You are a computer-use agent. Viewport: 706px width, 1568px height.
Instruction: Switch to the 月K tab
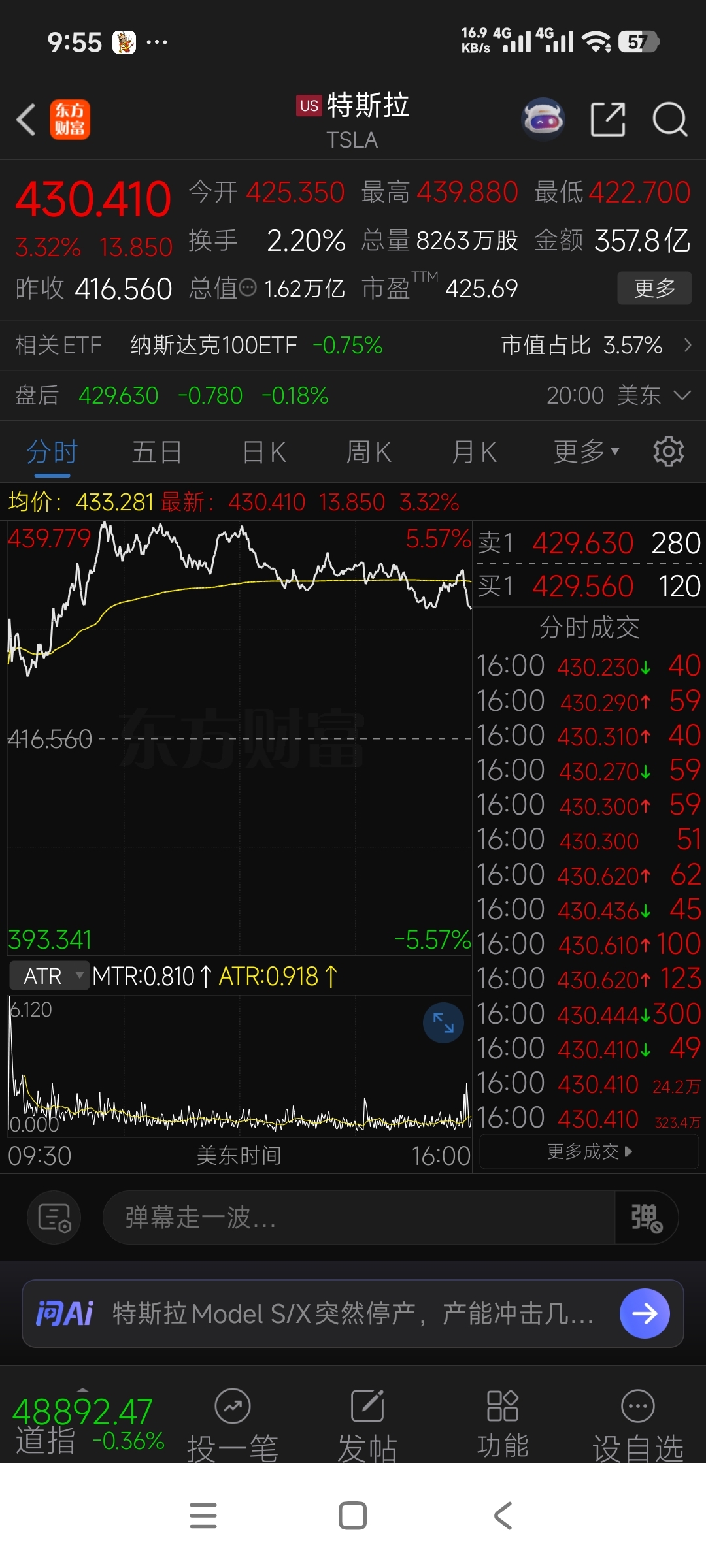pos(475,451)
